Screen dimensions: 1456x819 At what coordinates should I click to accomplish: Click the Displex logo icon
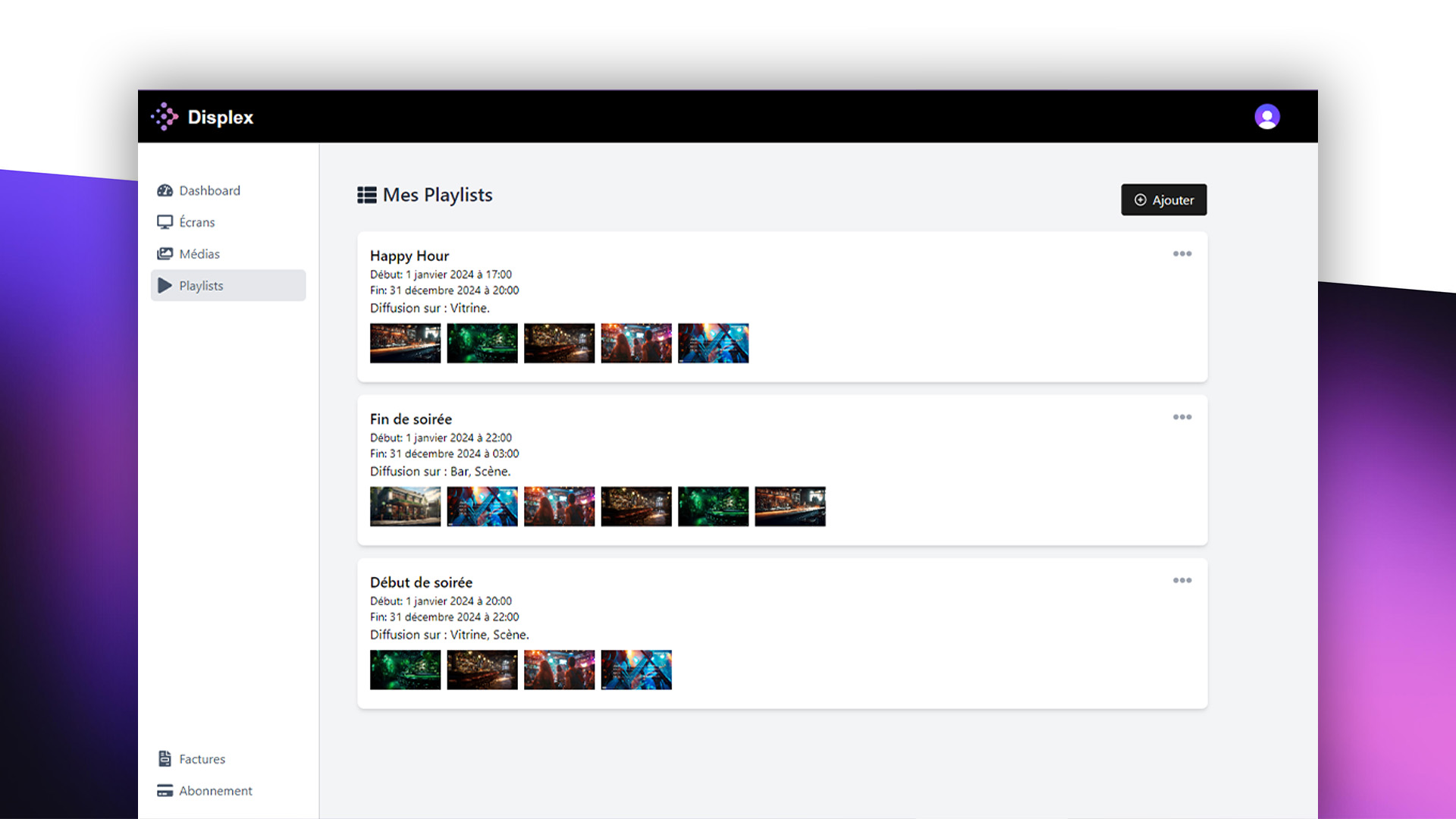point(163,117)
